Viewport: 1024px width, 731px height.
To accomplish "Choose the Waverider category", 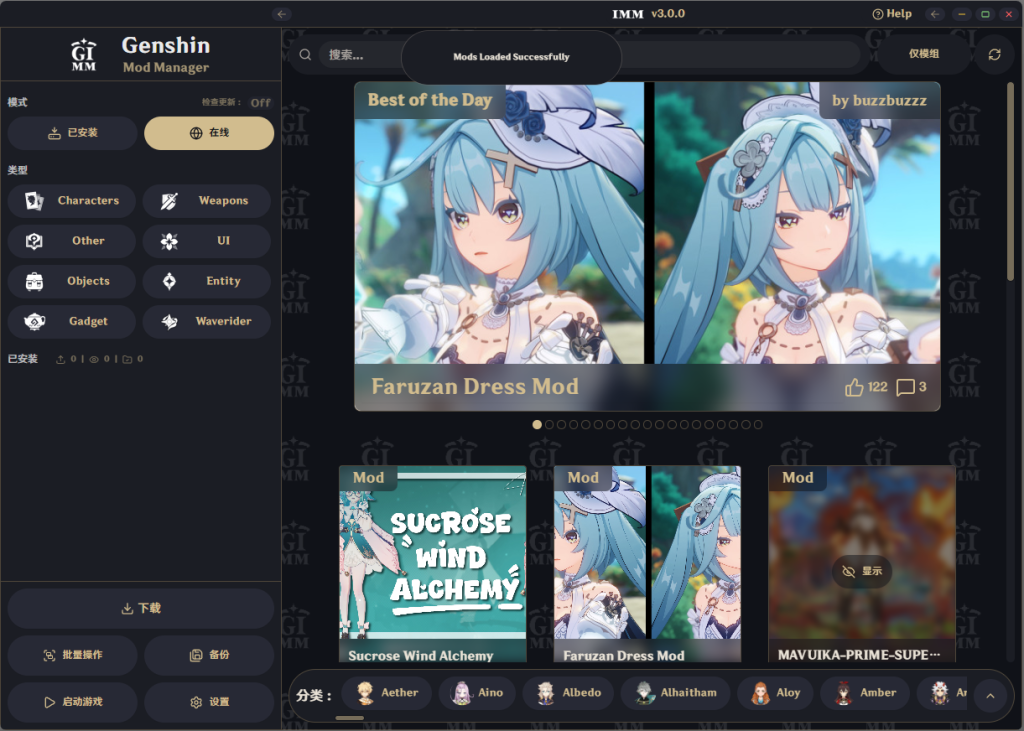I will click(x=207, y=322).
